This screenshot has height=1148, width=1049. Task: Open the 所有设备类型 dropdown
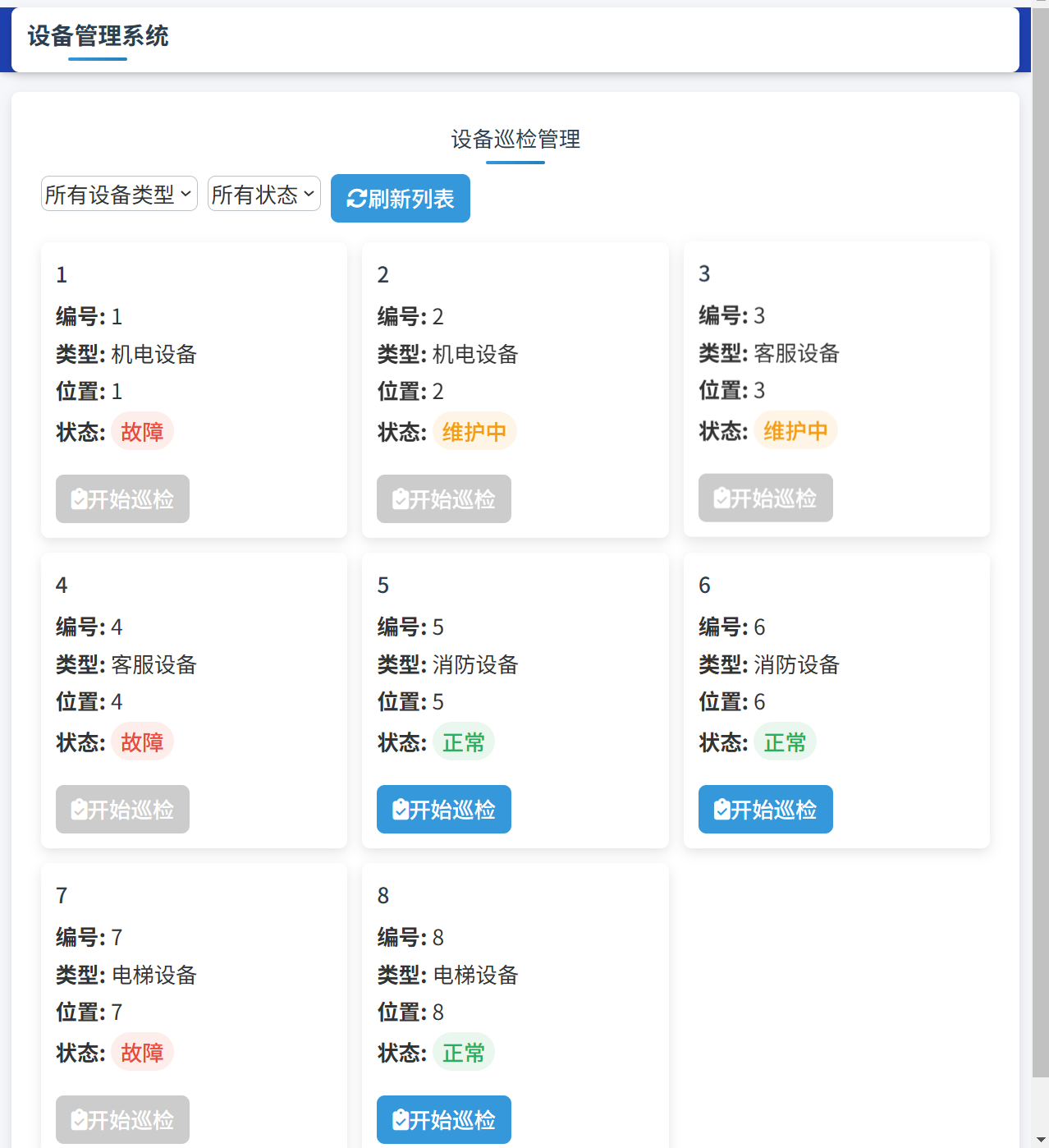pyautogui.click(x=119, y=195)
